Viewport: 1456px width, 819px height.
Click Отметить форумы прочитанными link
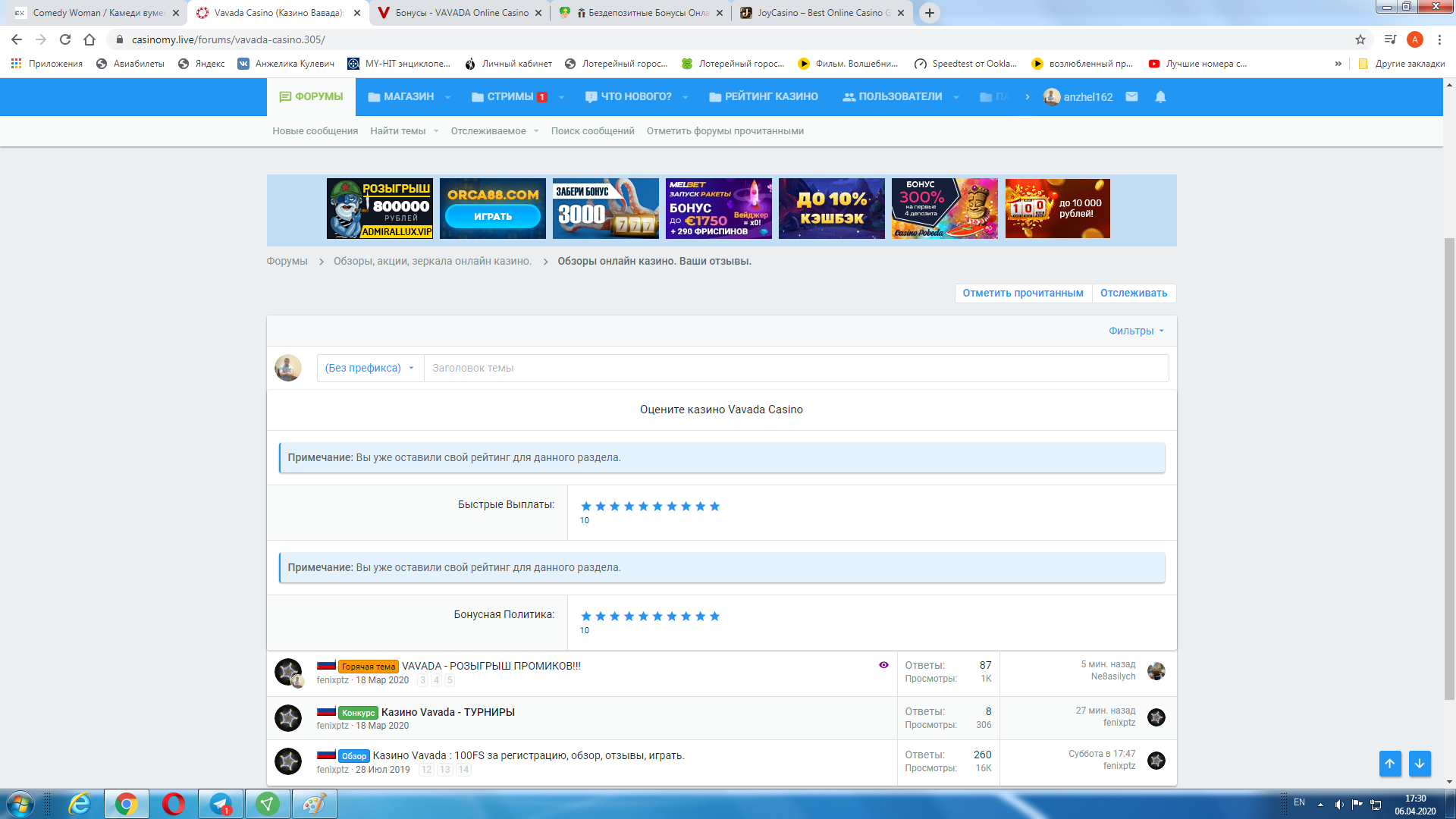725,131
